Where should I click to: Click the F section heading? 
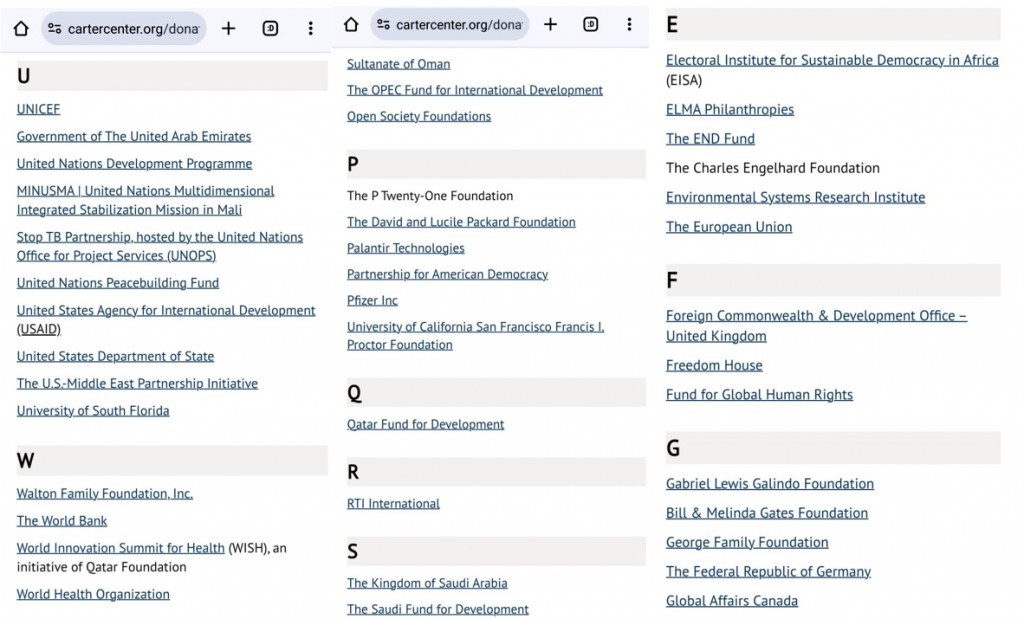pyautogui.click(x=833, y=281)
